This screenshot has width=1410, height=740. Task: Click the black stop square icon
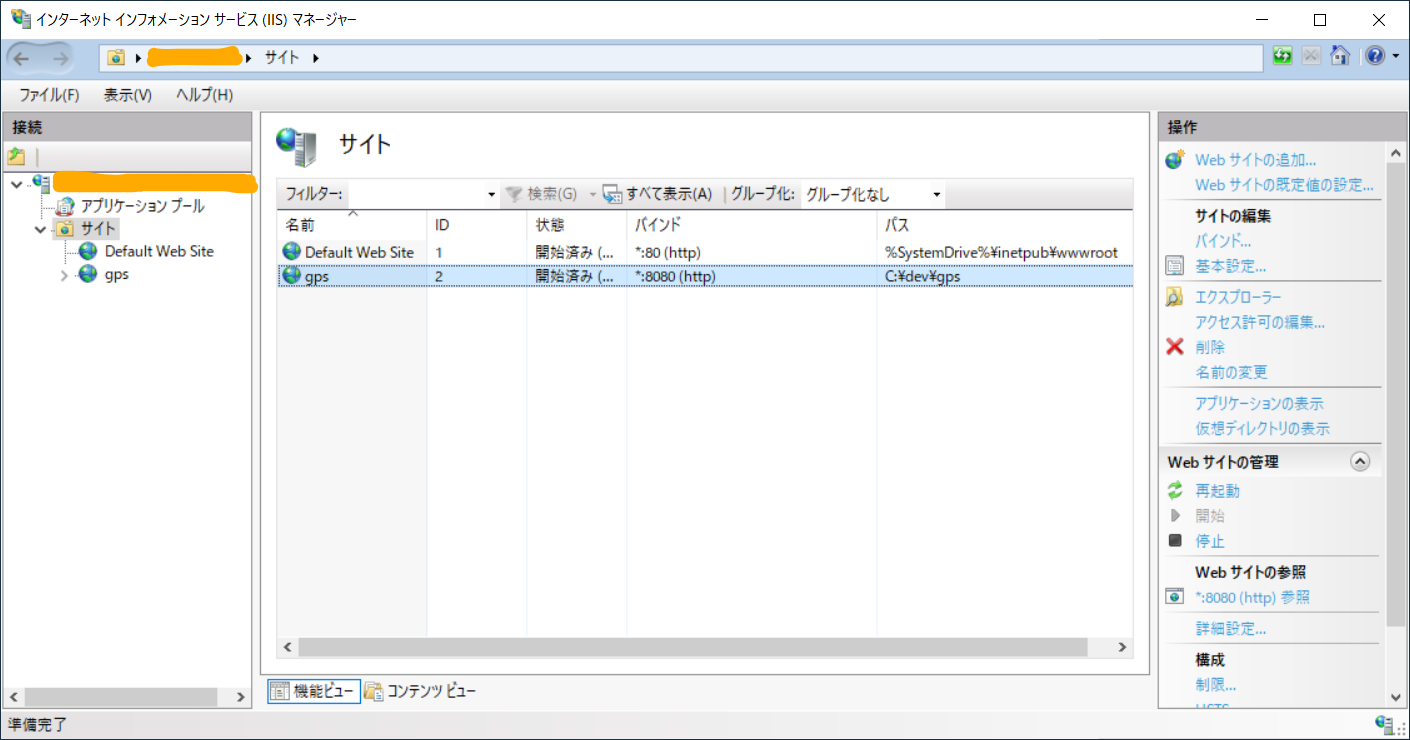point(1175,541)
